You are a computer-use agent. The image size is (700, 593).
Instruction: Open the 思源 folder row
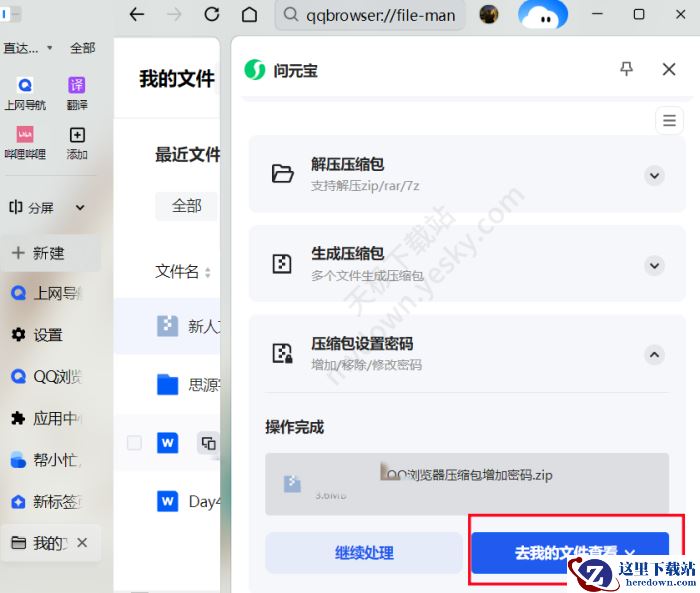pos(168,385)
